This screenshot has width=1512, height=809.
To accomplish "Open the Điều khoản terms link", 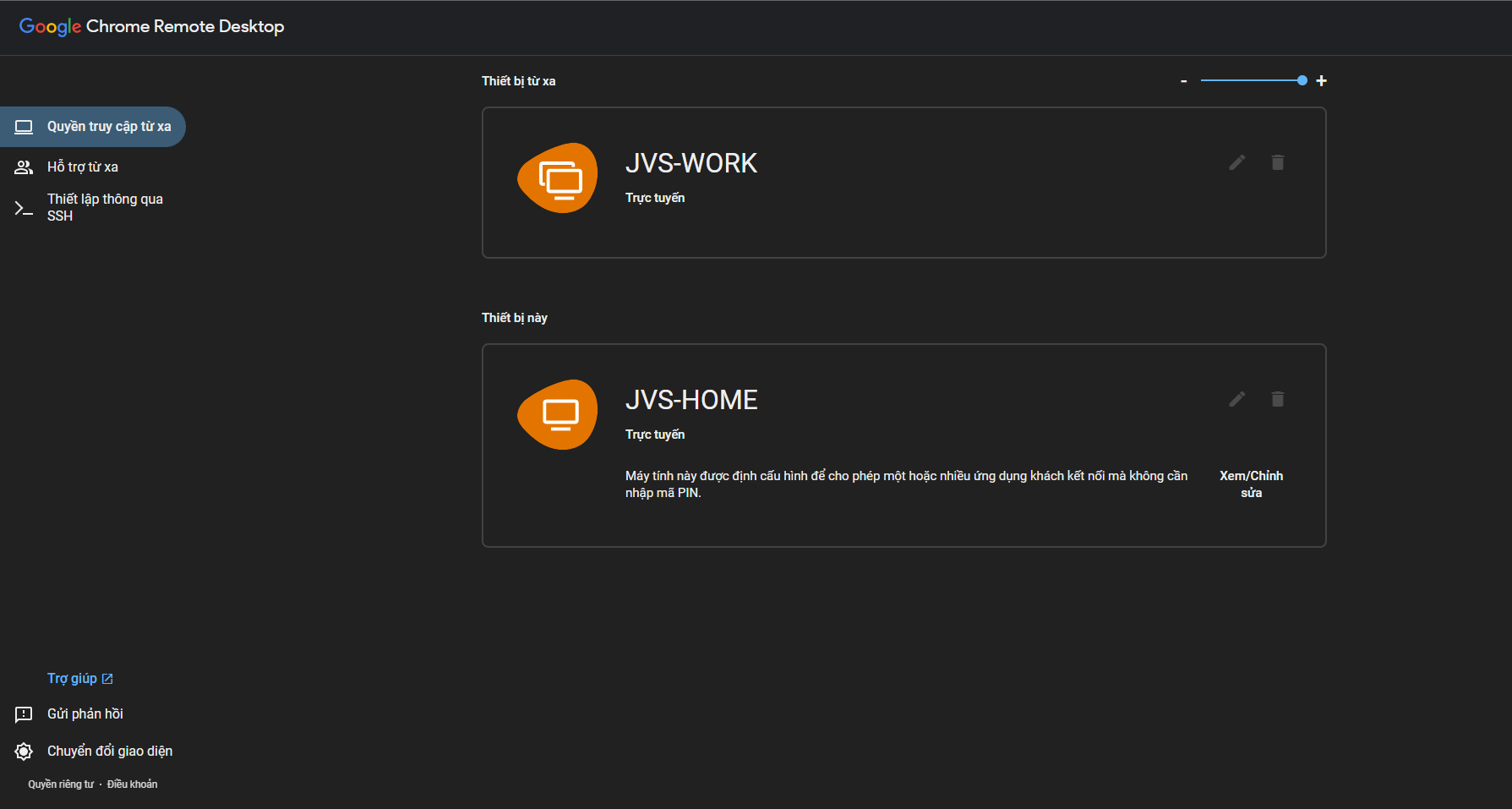I will tap(132, 784).
